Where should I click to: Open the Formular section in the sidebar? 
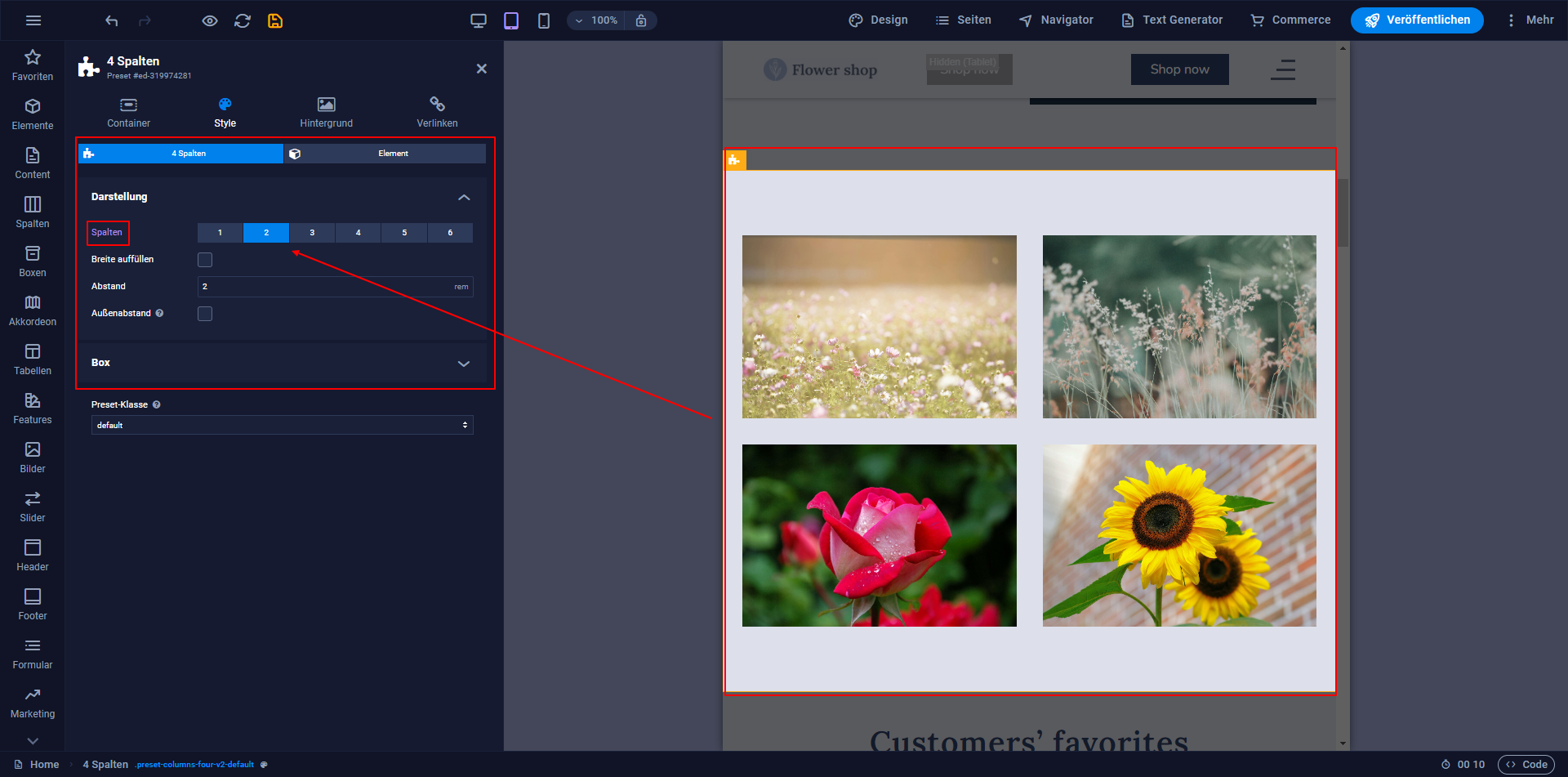(x=32, y=654)
